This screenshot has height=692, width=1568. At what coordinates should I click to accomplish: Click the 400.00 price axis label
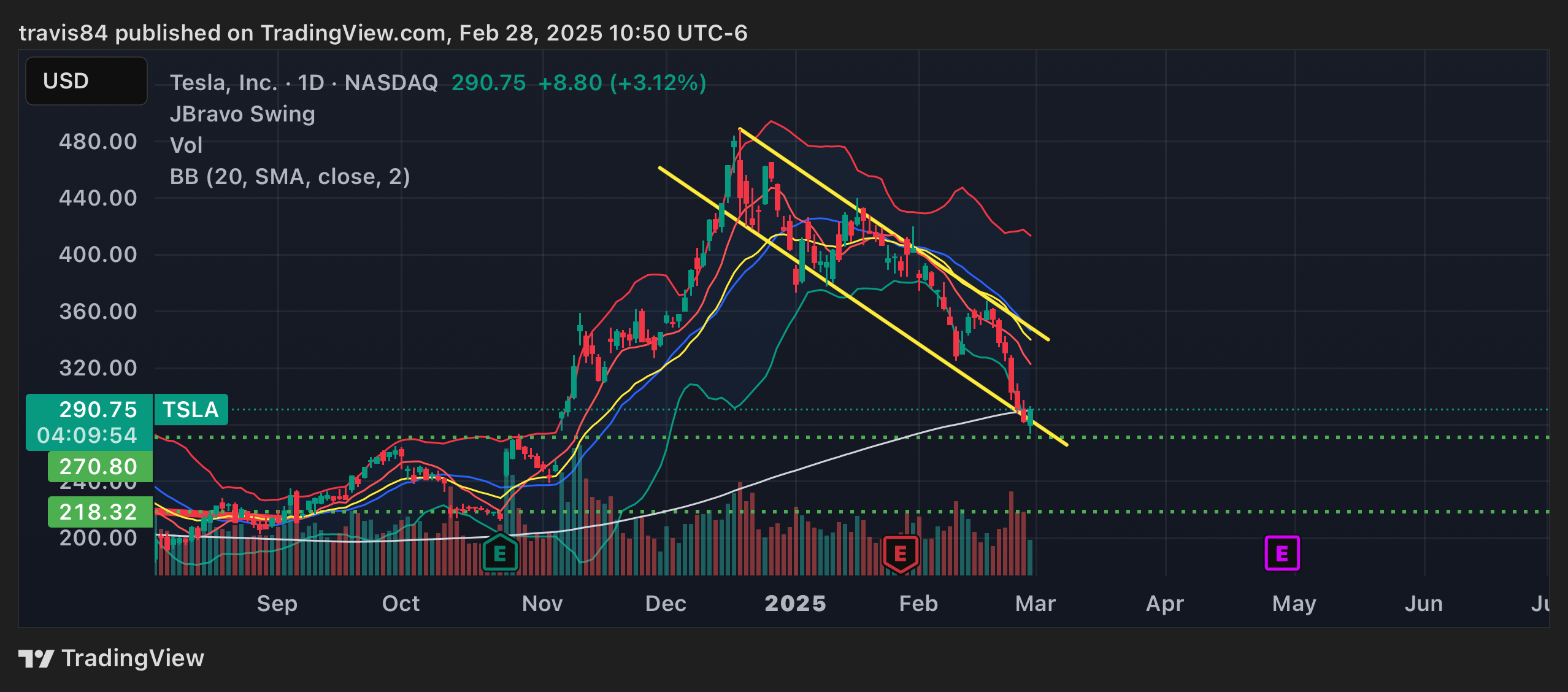click(x=98, y=255)
